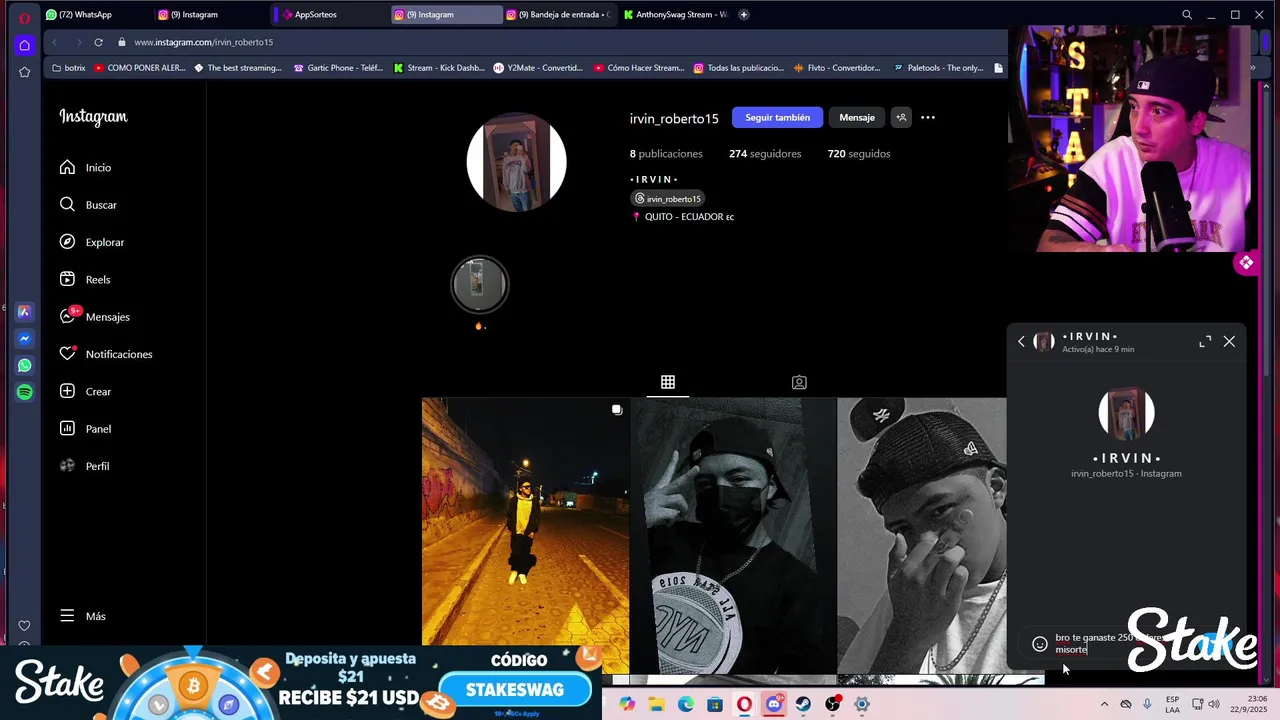This screenshot has height=720, width=1280.
Task: Open Discord from taskbar
Action: [x=774, y=704]
